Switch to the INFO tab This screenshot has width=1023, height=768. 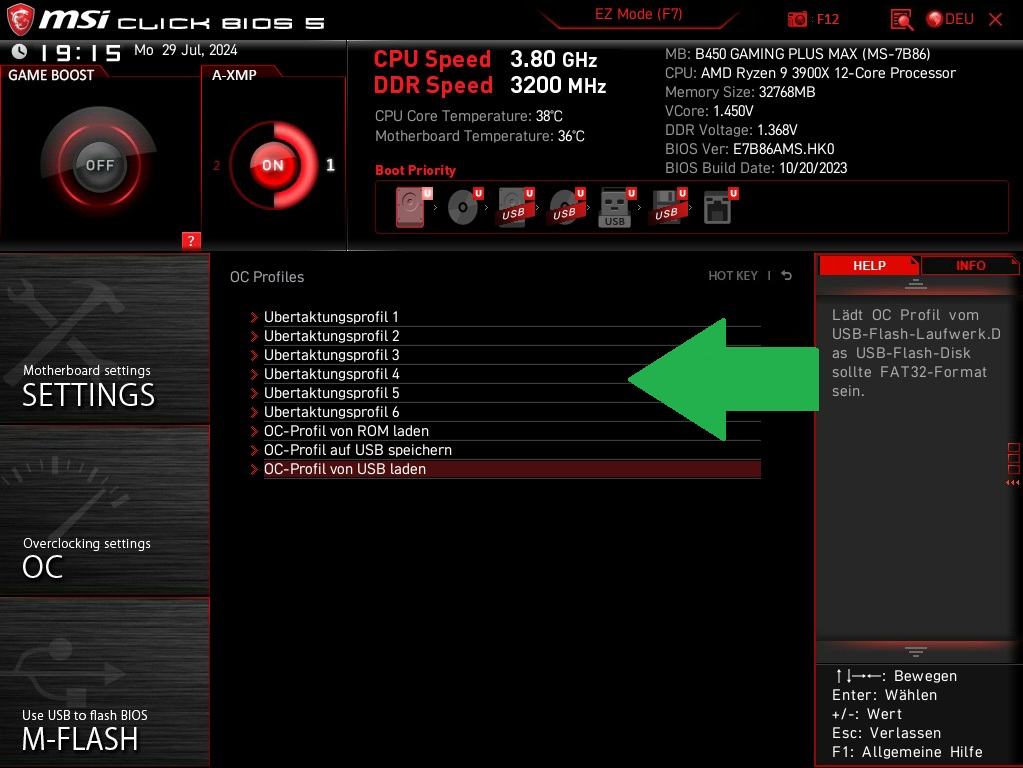[x=970, y=266]
